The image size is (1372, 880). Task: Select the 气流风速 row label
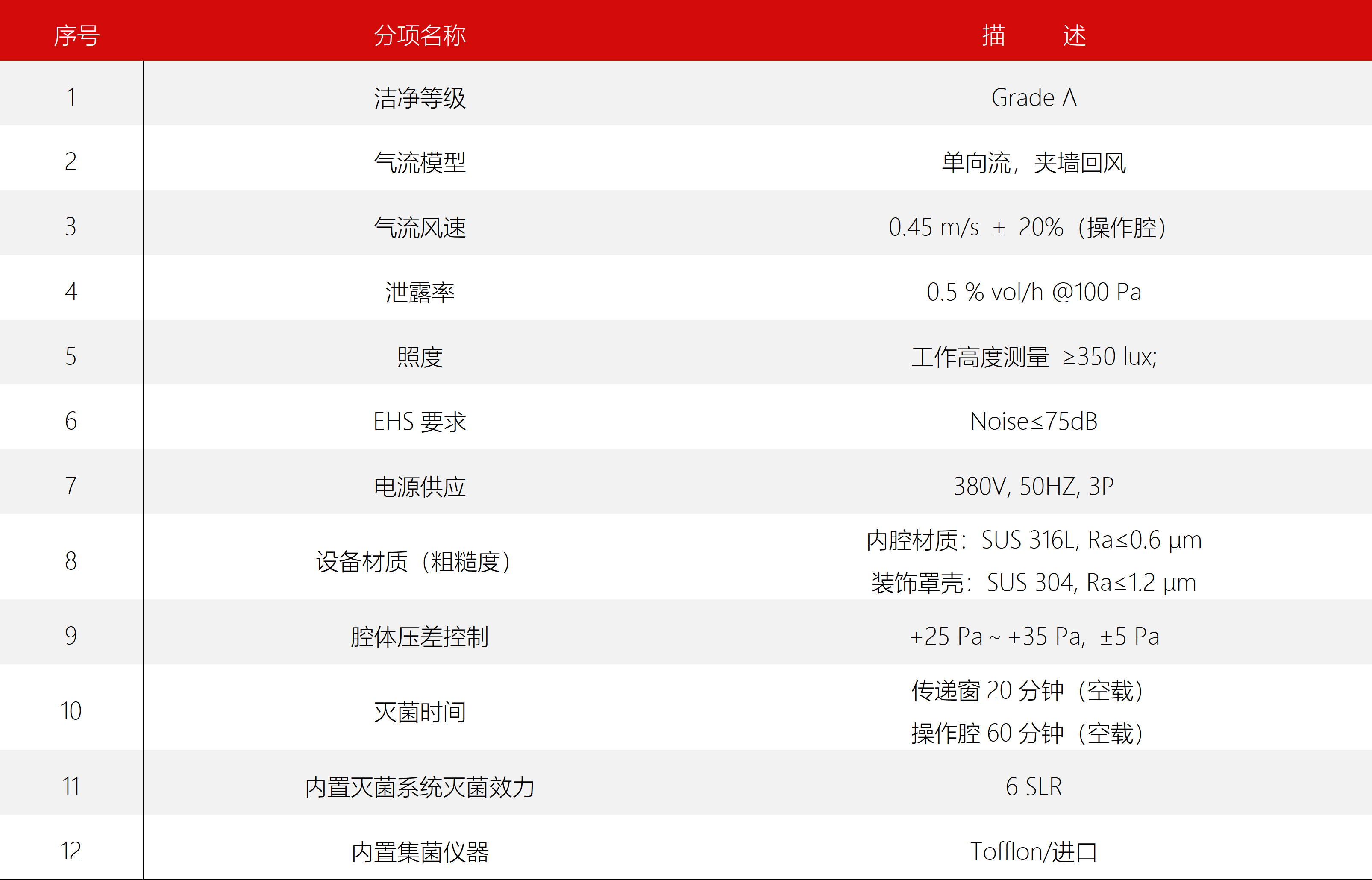point(420,227)
